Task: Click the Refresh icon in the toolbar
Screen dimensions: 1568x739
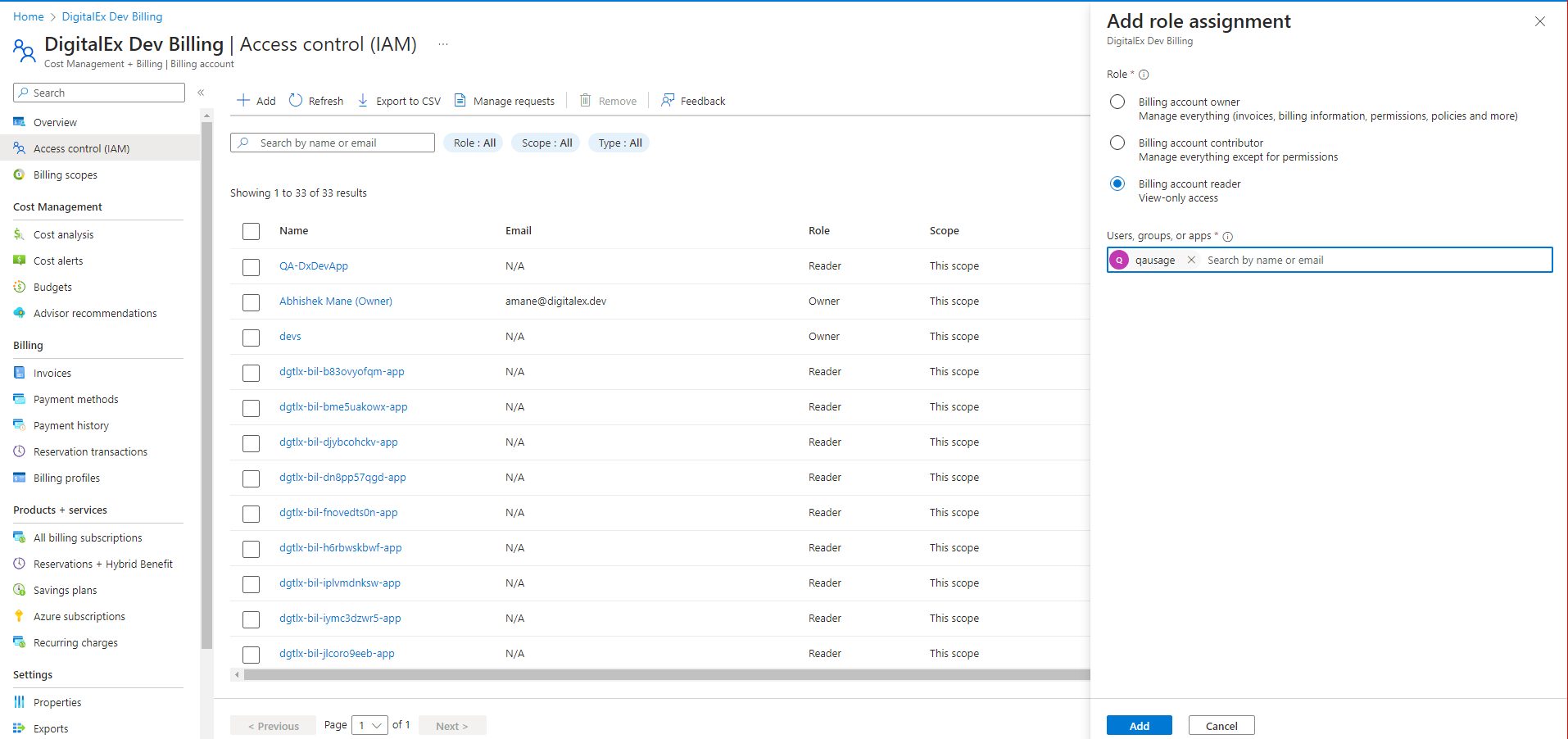Action: (296, 101)
